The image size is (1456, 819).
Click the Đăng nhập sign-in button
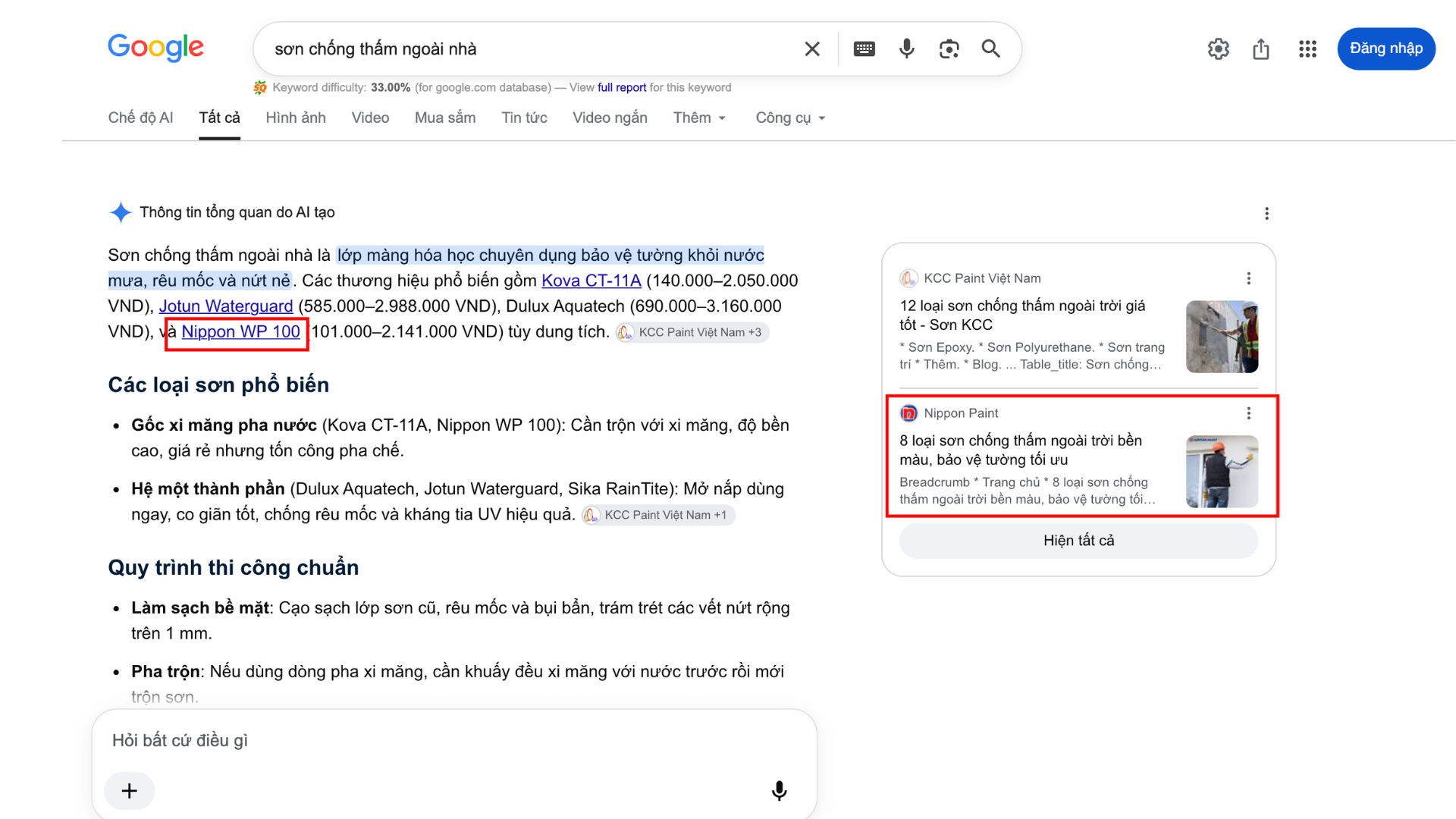(1386, 49)
